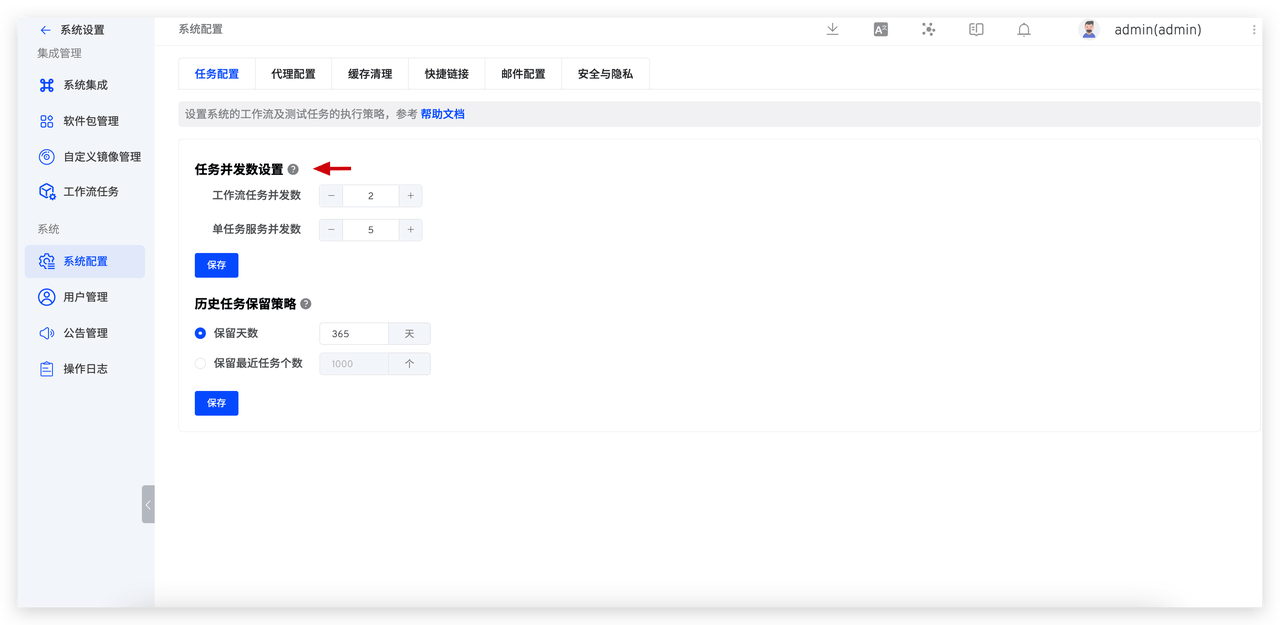Viewport: 1280px width, 625px height.
Task: Click the notification bell icon
Action: (1024, 30)
